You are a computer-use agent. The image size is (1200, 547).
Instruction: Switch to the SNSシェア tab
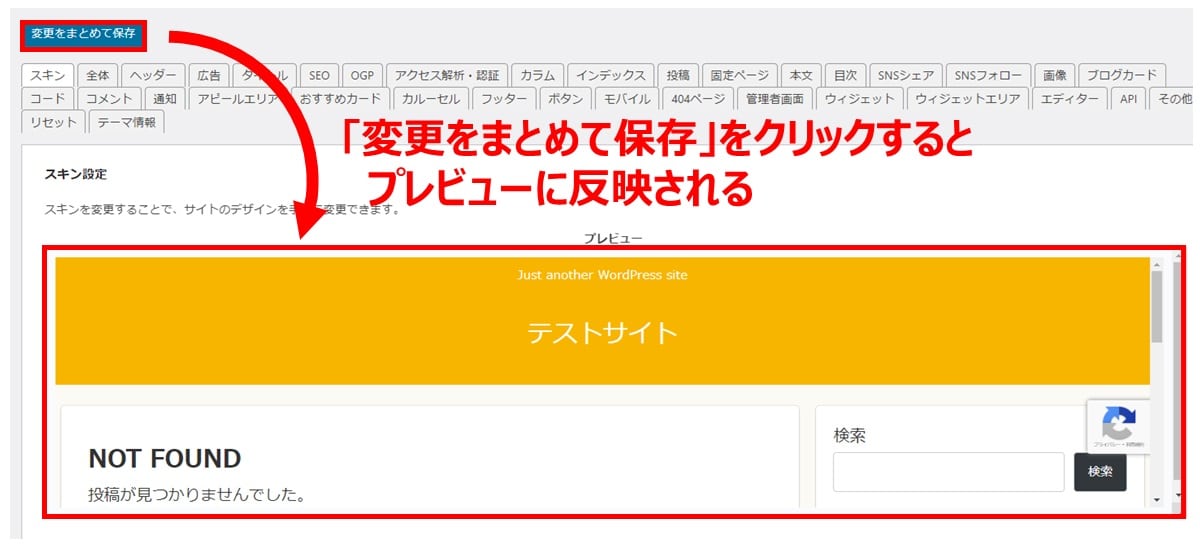(x=905, y=75)
